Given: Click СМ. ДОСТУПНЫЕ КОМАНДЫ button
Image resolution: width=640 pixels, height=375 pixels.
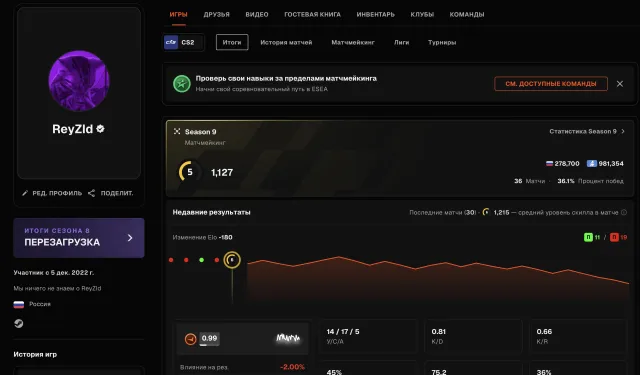Looking at the screenshot, I should 551,84.
